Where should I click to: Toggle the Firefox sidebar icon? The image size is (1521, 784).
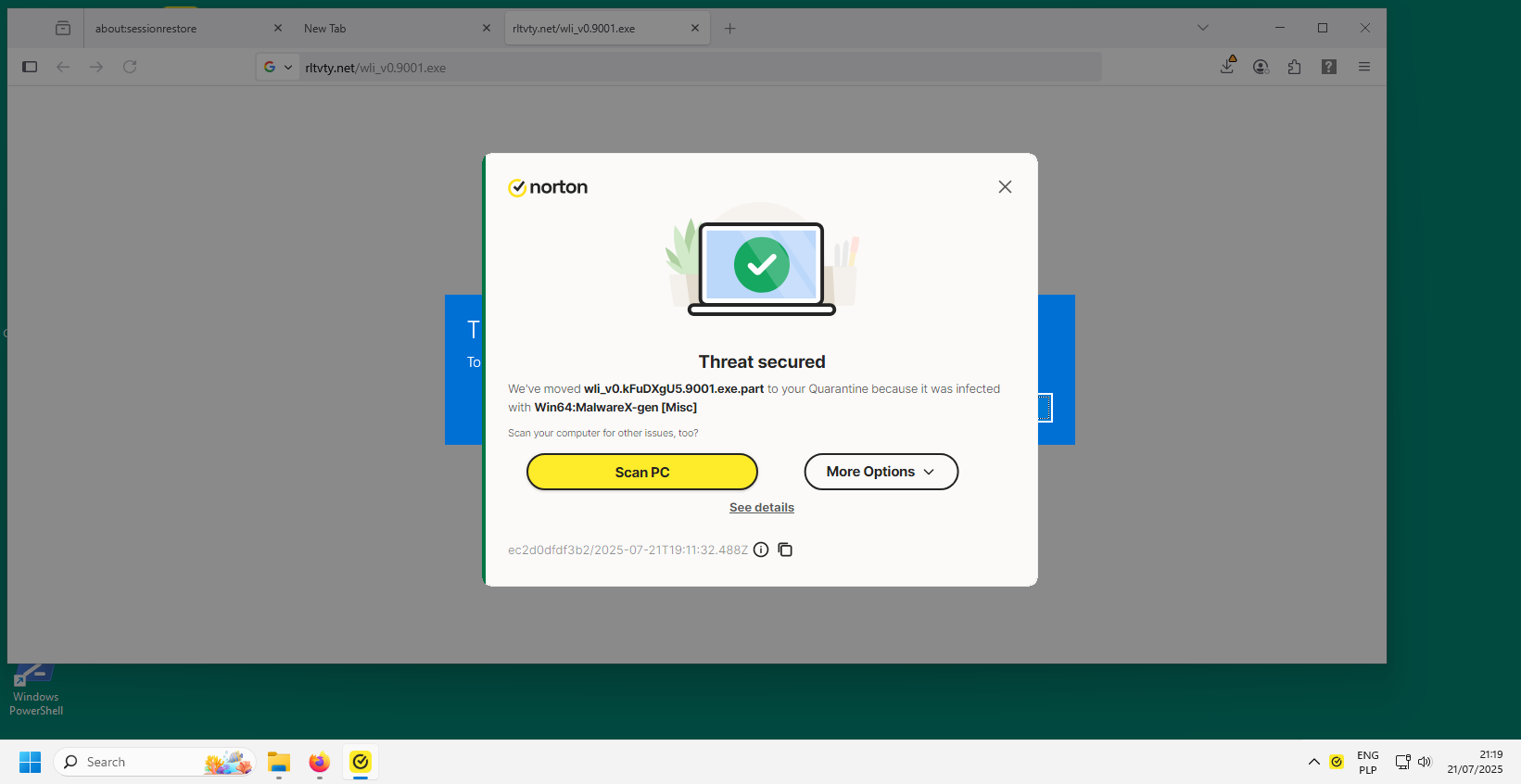click(x=30, y=67)
